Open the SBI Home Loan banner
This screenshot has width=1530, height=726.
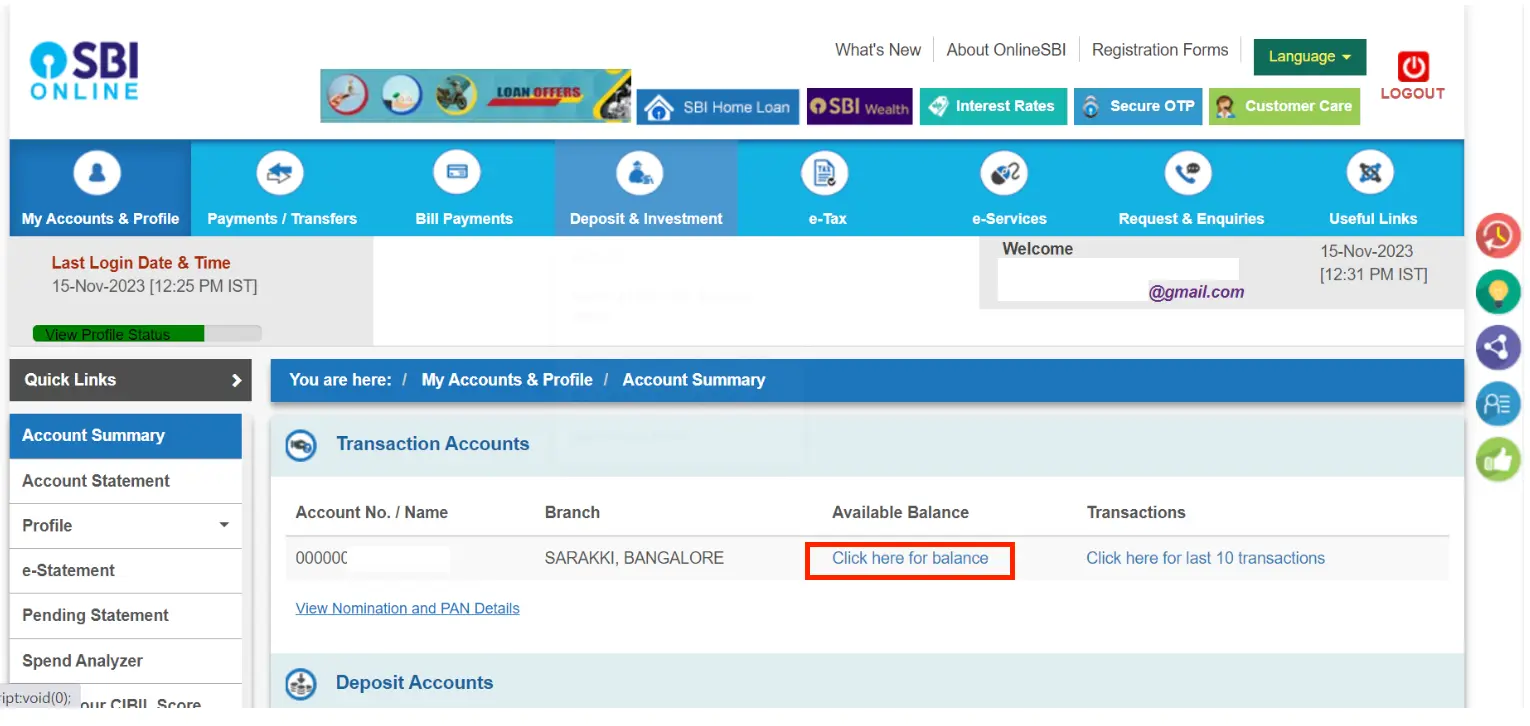click(718, 107)
